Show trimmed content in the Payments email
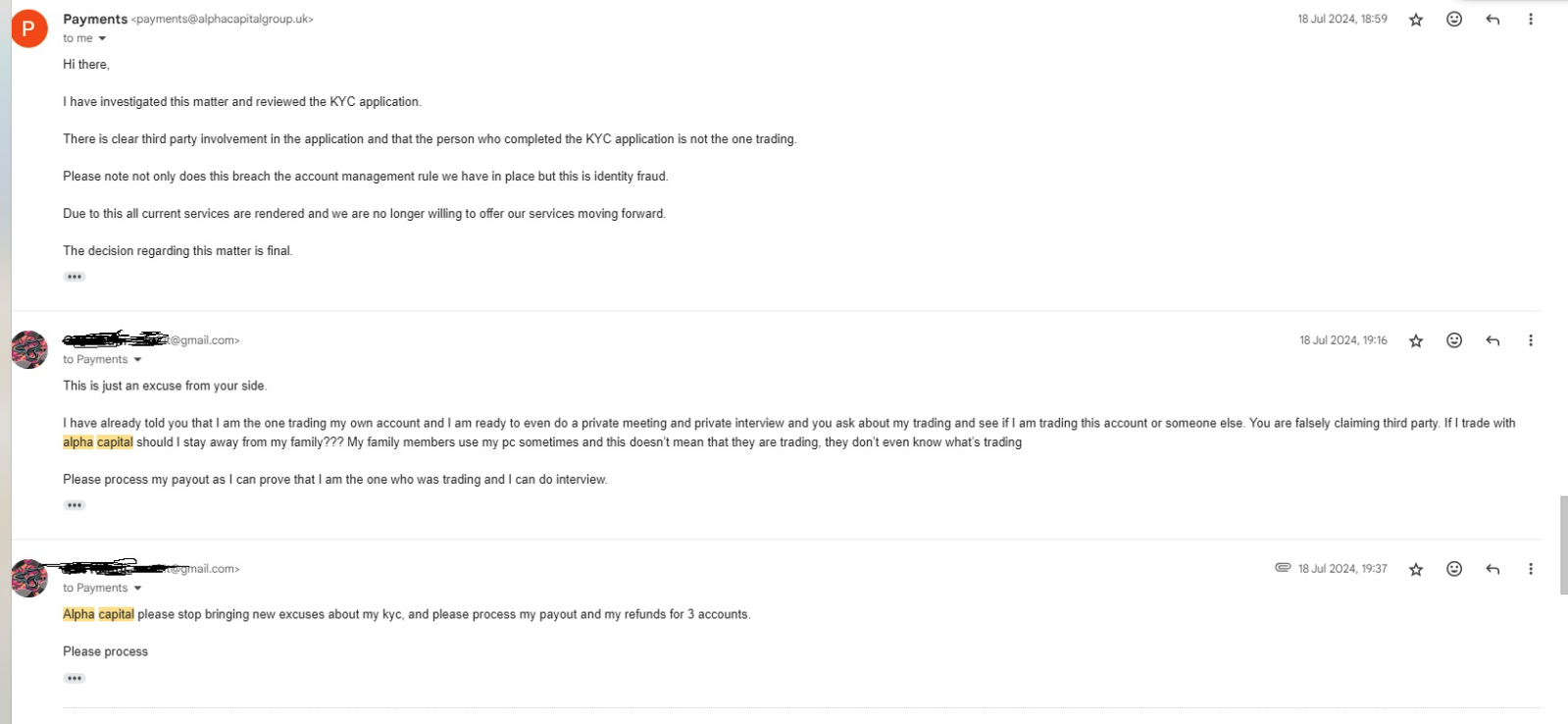This screenshot has height=724, width=1568. click(75, 277)
